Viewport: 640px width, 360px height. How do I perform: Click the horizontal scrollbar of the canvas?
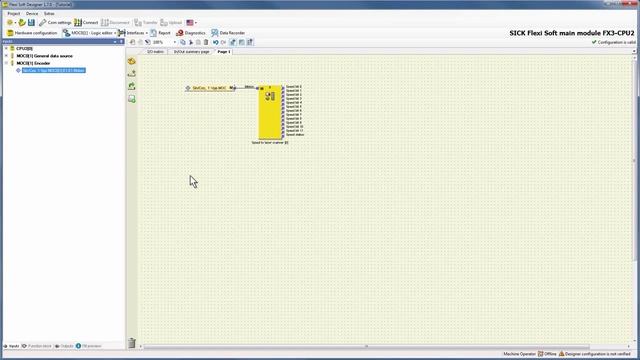click(366, 347)
